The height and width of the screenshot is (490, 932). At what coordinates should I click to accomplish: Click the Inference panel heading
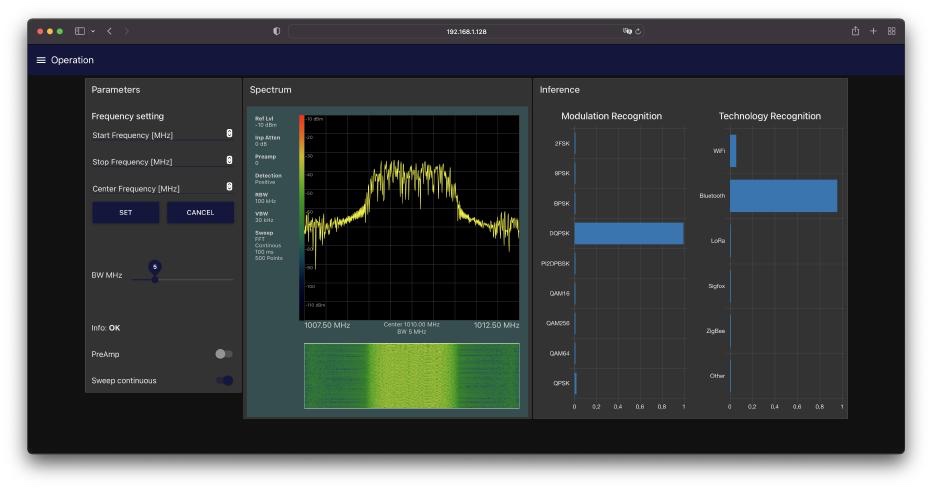click(559, 90)
